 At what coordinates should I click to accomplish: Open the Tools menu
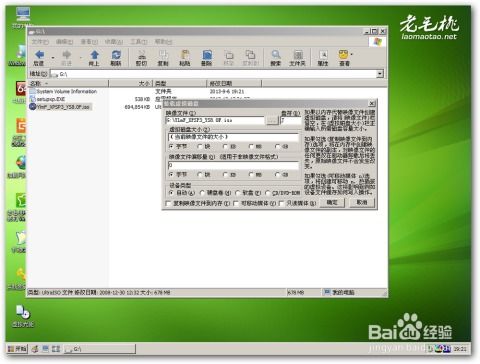coord(138,42)
